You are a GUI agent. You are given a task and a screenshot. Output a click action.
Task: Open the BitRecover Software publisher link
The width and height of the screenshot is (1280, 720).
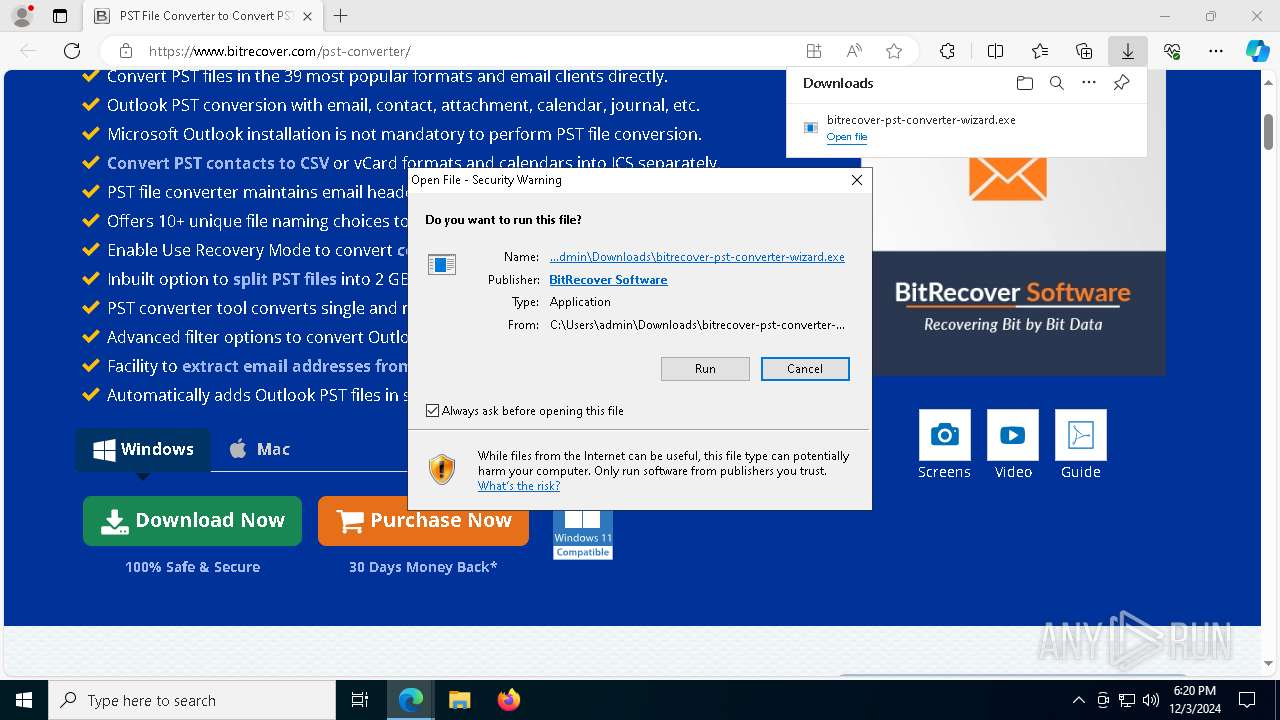(608, 280)
